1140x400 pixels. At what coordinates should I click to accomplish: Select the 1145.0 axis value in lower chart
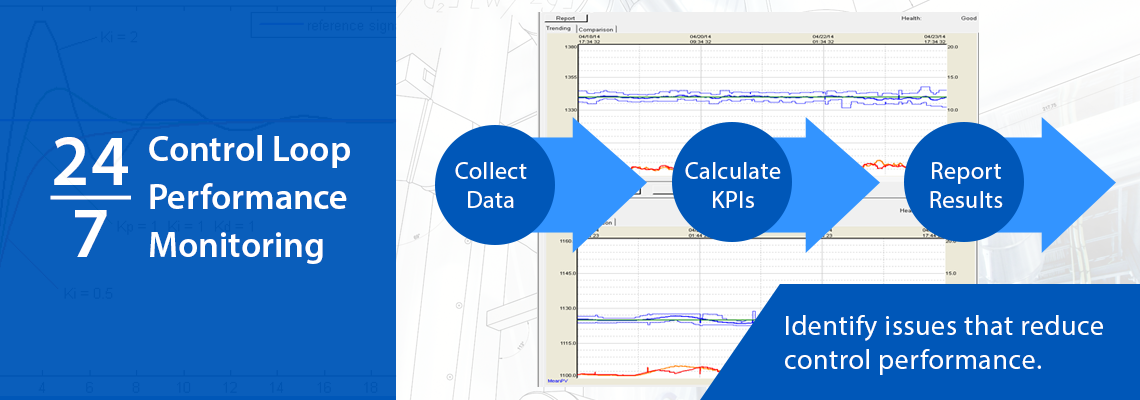pyautogui.click(x=569, y=273)
